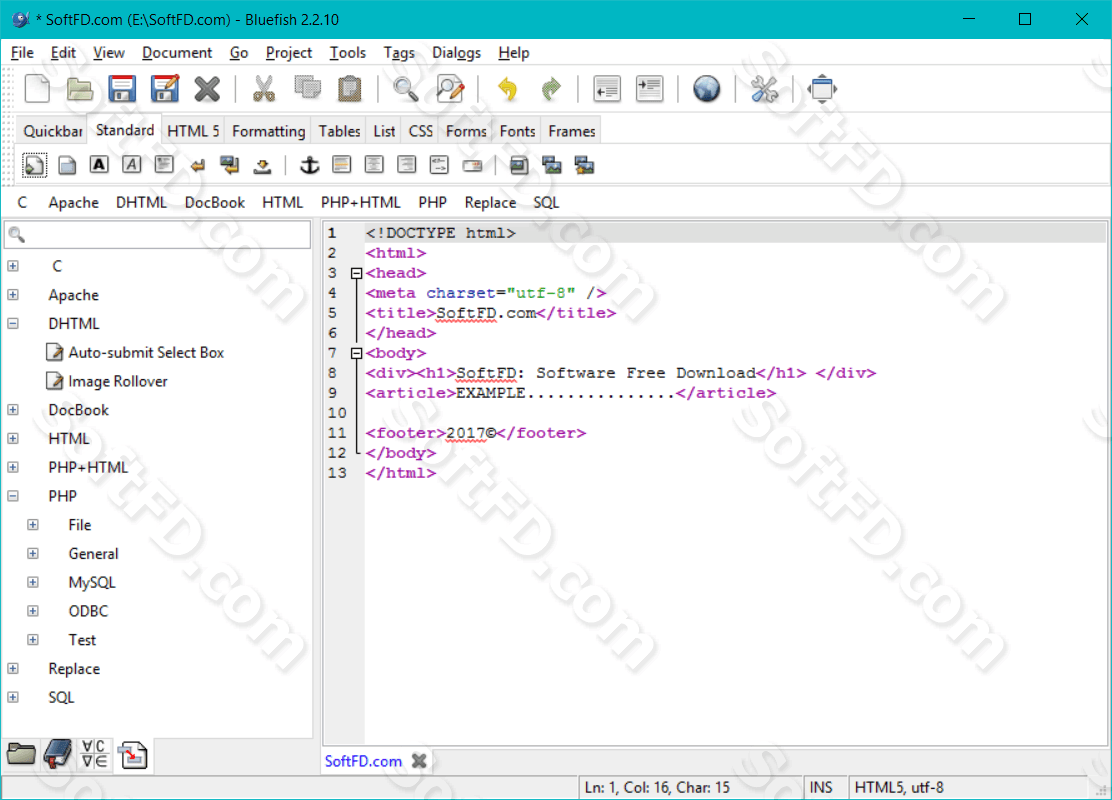Preview the page in browser via globe icon
1112x800 pixels.
pos(706,89)
